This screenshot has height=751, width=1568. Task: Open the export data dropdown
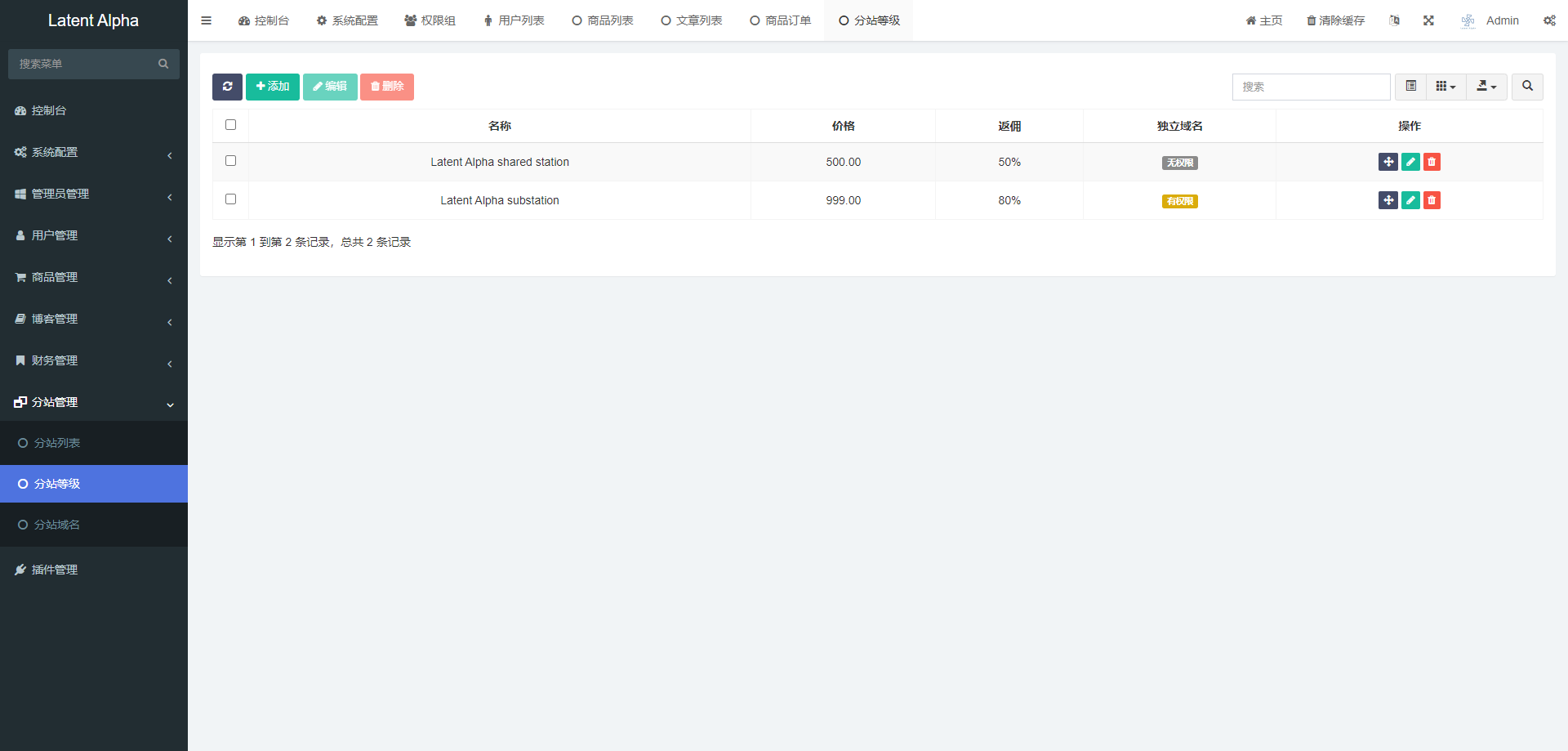(1486, 87)
